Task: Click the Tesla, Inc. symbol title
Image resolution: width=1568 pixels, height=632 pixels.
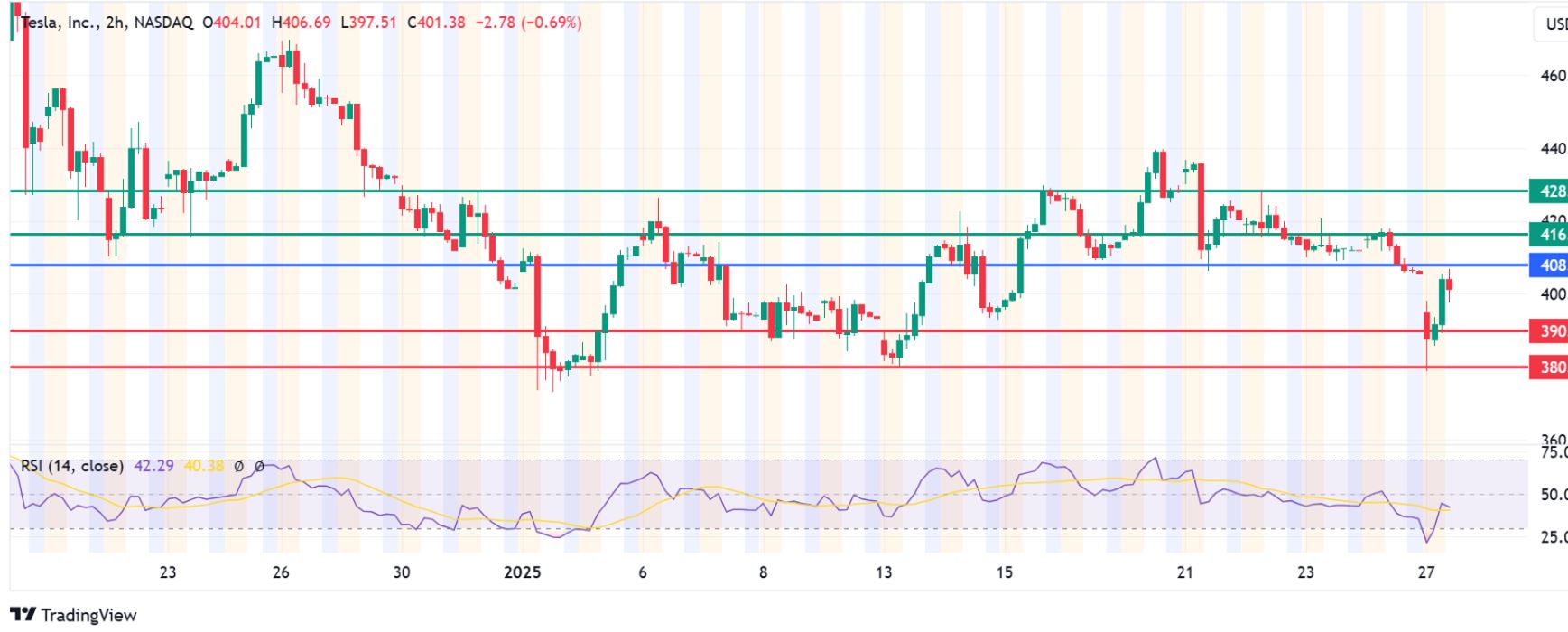Action: [60, 23]
